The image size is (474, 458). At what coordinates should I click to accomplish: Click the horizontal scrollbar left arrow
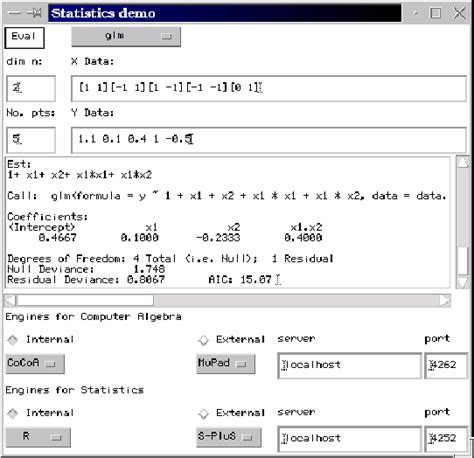pyautogui.click(x=10, y=301)
